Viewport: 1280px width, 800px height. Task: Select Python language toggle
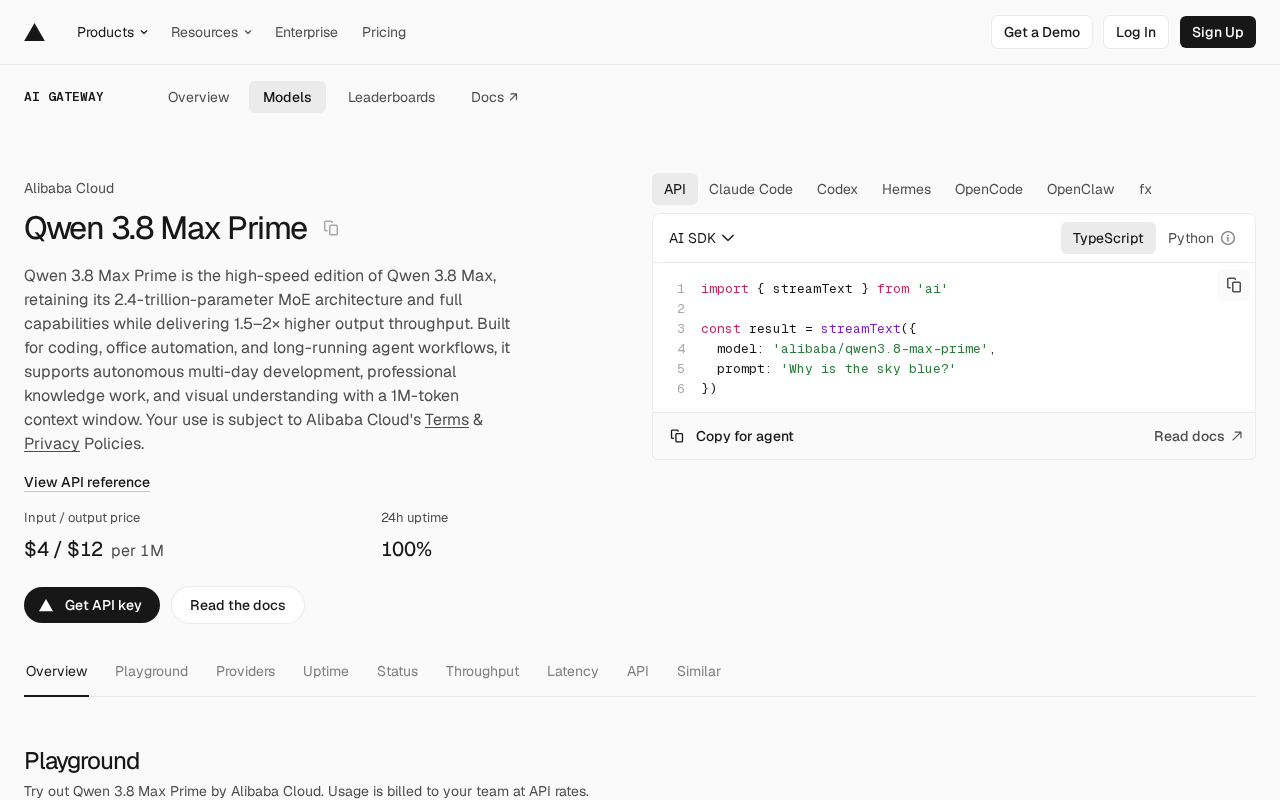point(1191,238)
